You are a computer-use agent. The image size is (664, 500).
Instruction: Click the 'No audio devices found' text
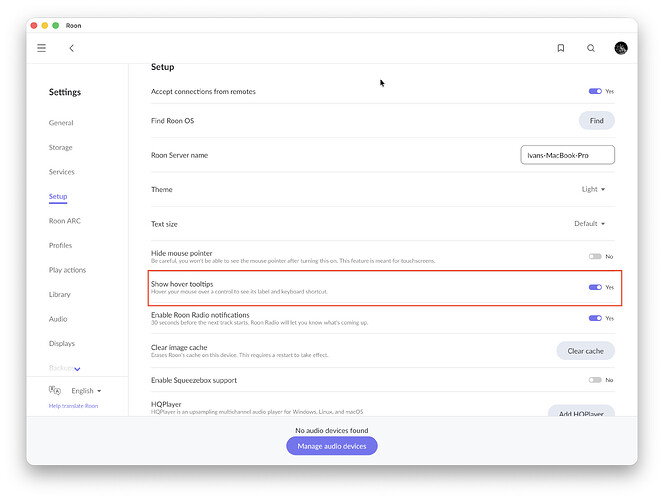(332, 430)
